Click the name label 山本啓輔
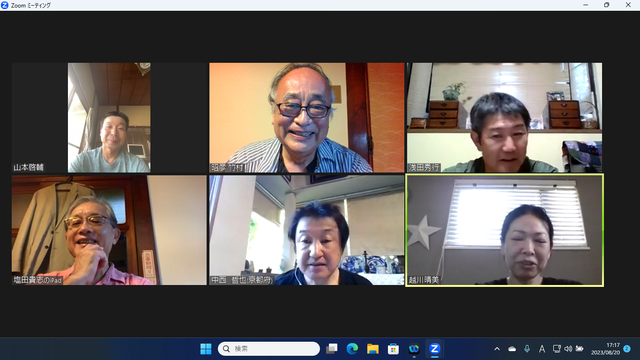 tap(28, 167)
